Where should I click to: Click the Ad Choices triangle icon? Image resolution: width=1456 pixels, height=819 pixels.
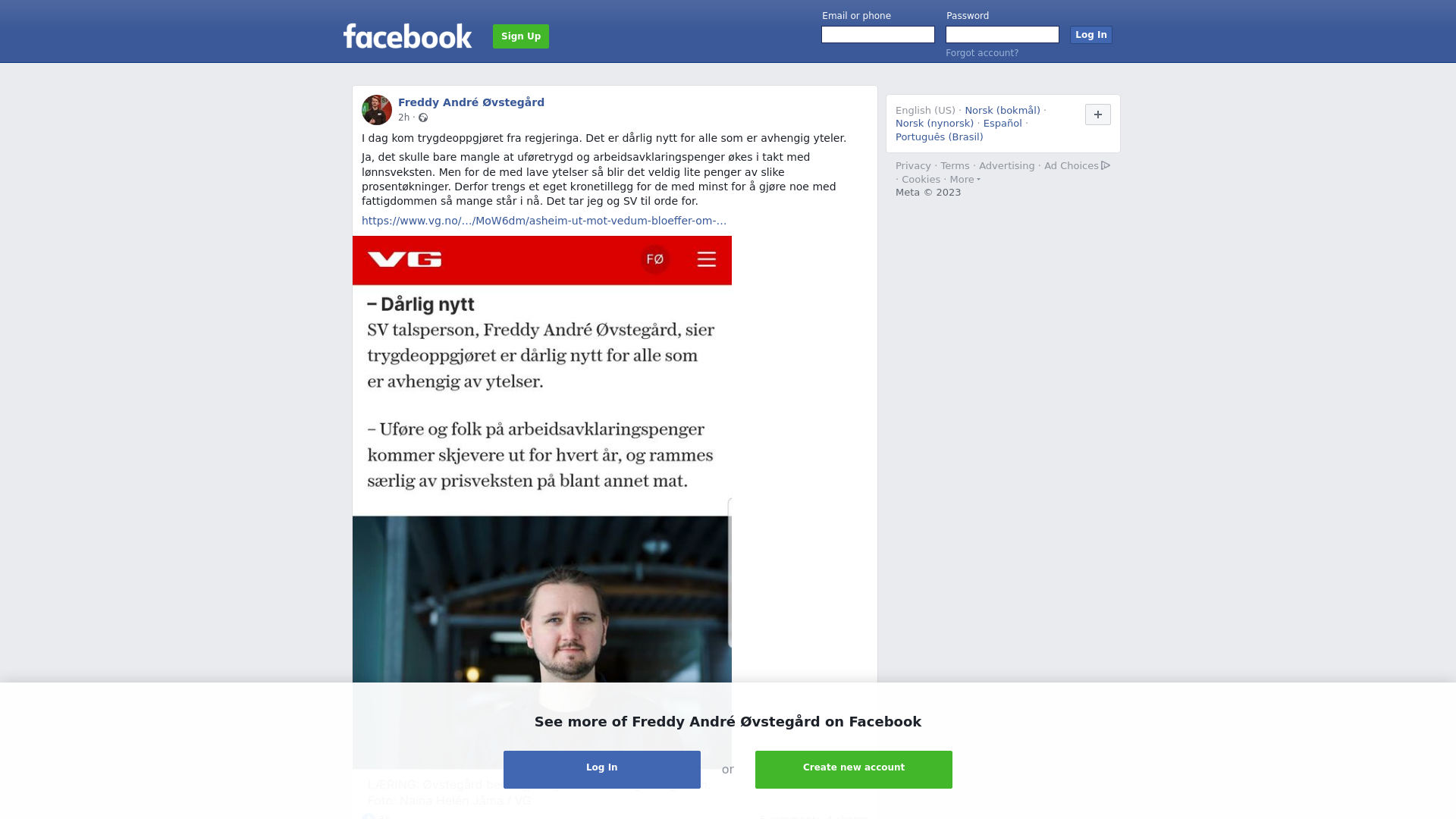point(1106,165)
